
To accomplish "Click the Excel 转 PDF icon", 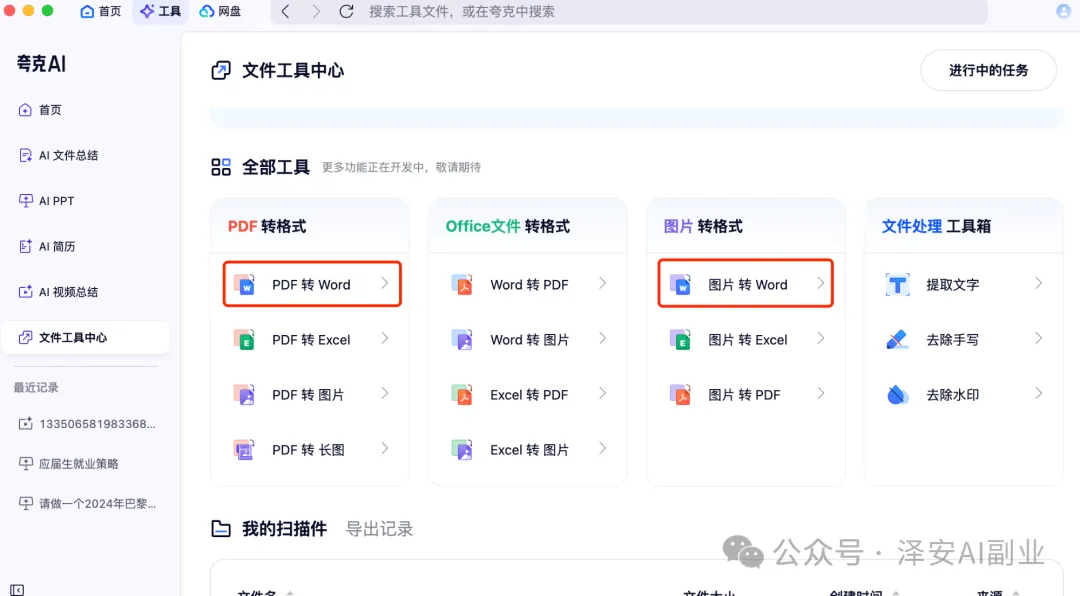I will pos(462,394).
